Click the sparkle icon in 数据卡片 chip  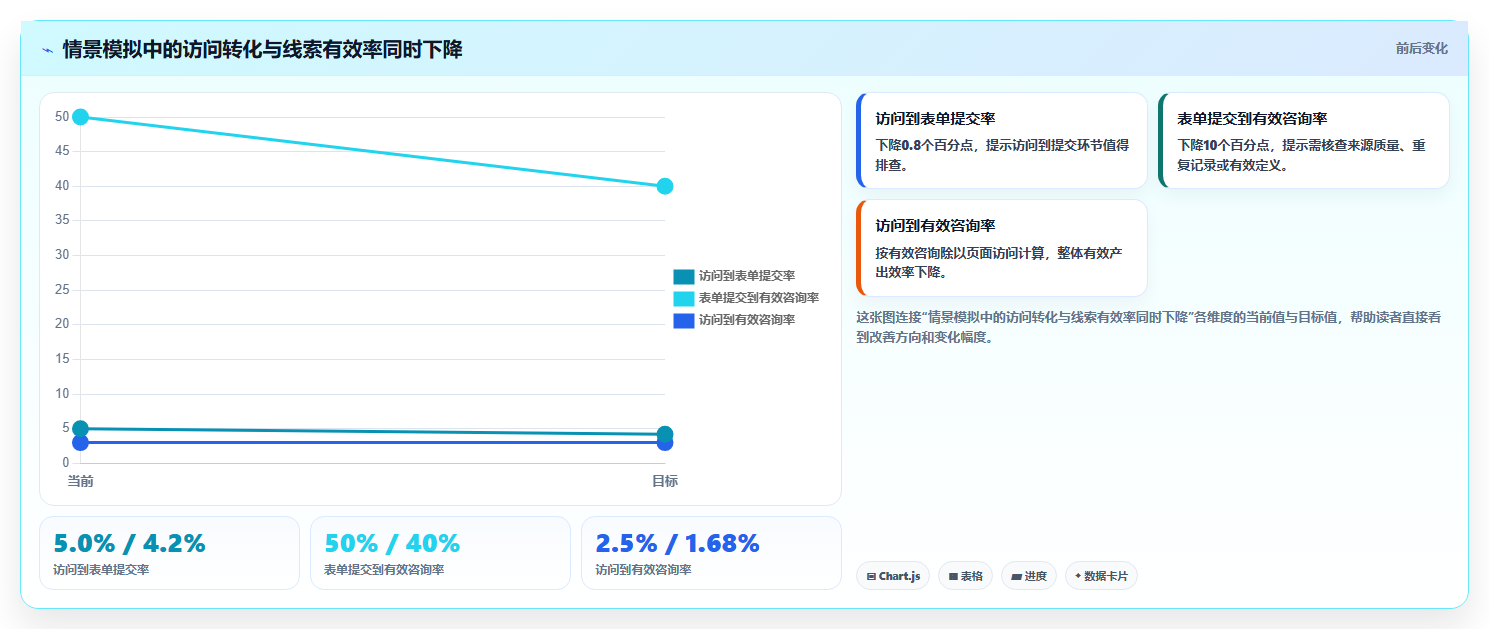click(x=1078, y=576)
